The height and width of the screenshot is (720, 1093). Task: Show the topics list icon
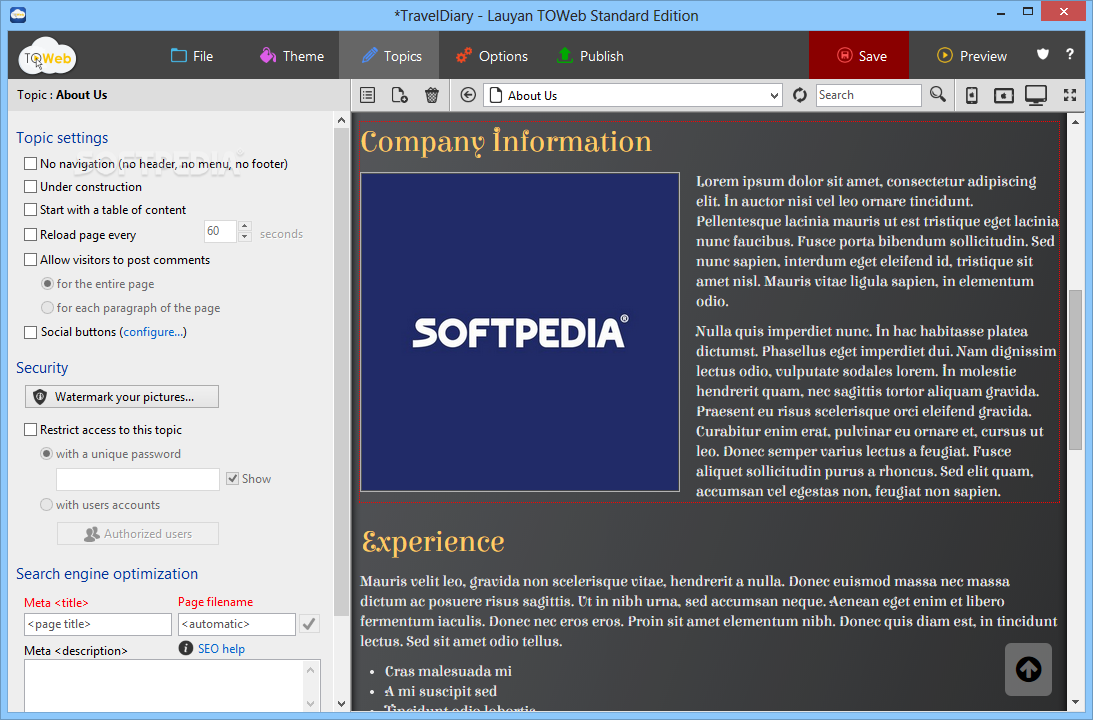(367, 95)
